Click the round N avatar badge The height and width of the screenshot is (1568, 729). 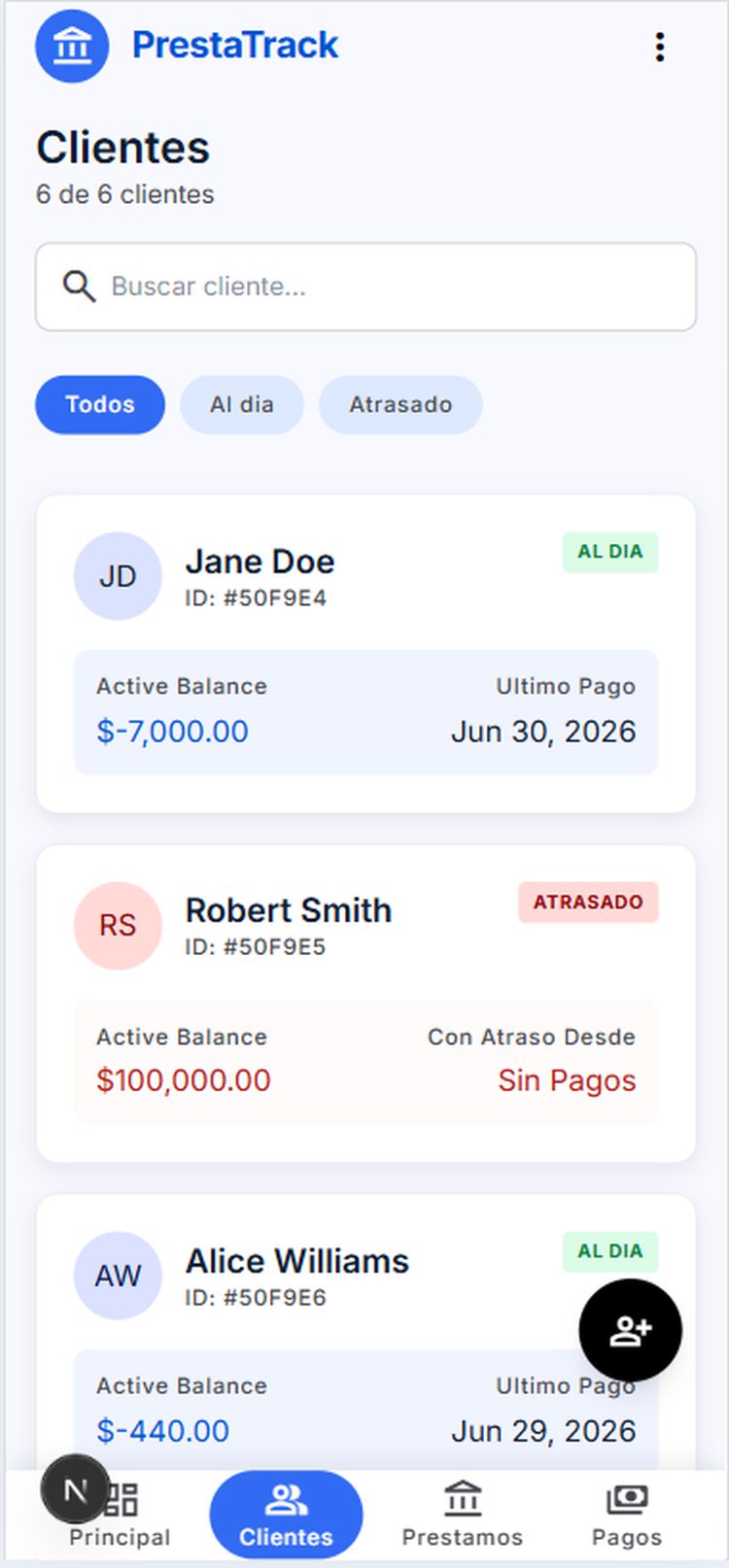75,1489
